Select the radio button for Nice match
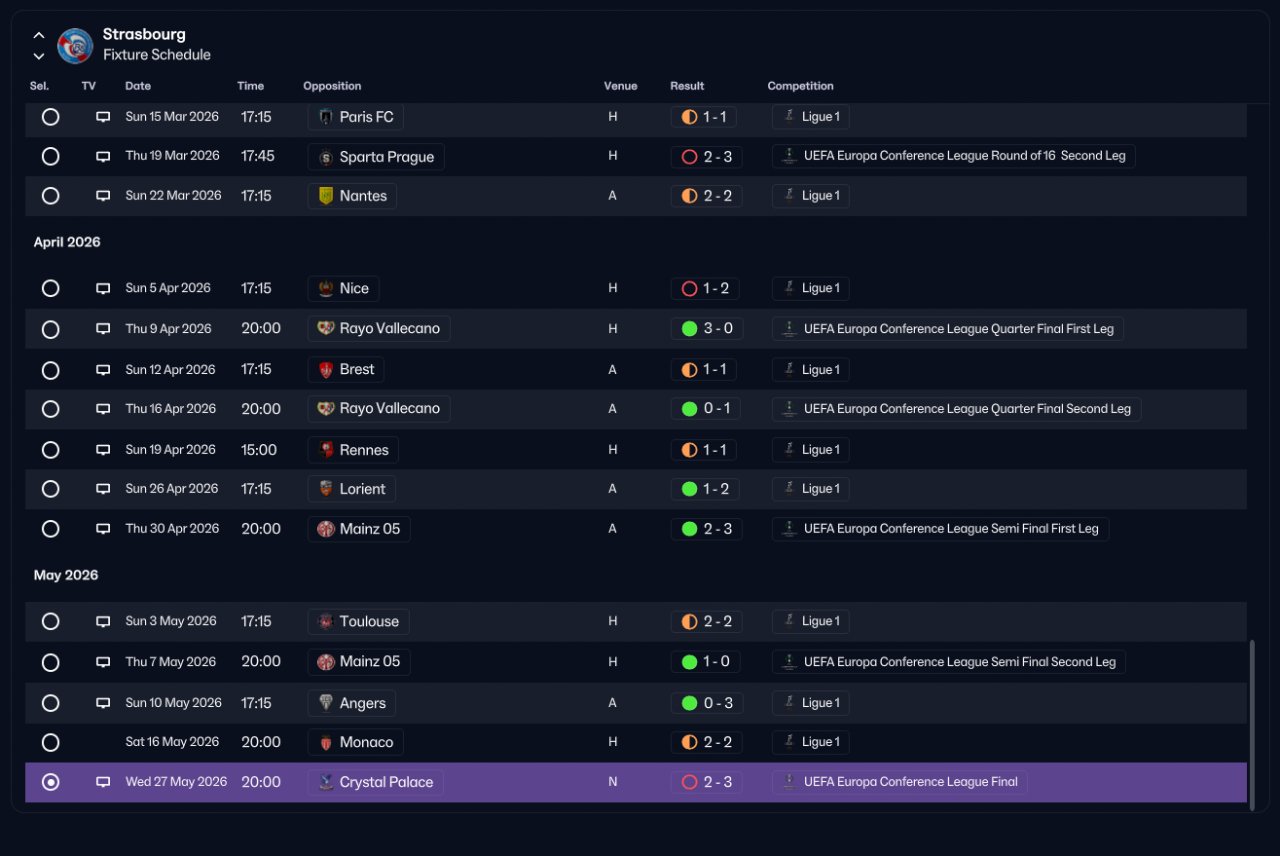This screenshot has width=1280, height=856. 50,288
